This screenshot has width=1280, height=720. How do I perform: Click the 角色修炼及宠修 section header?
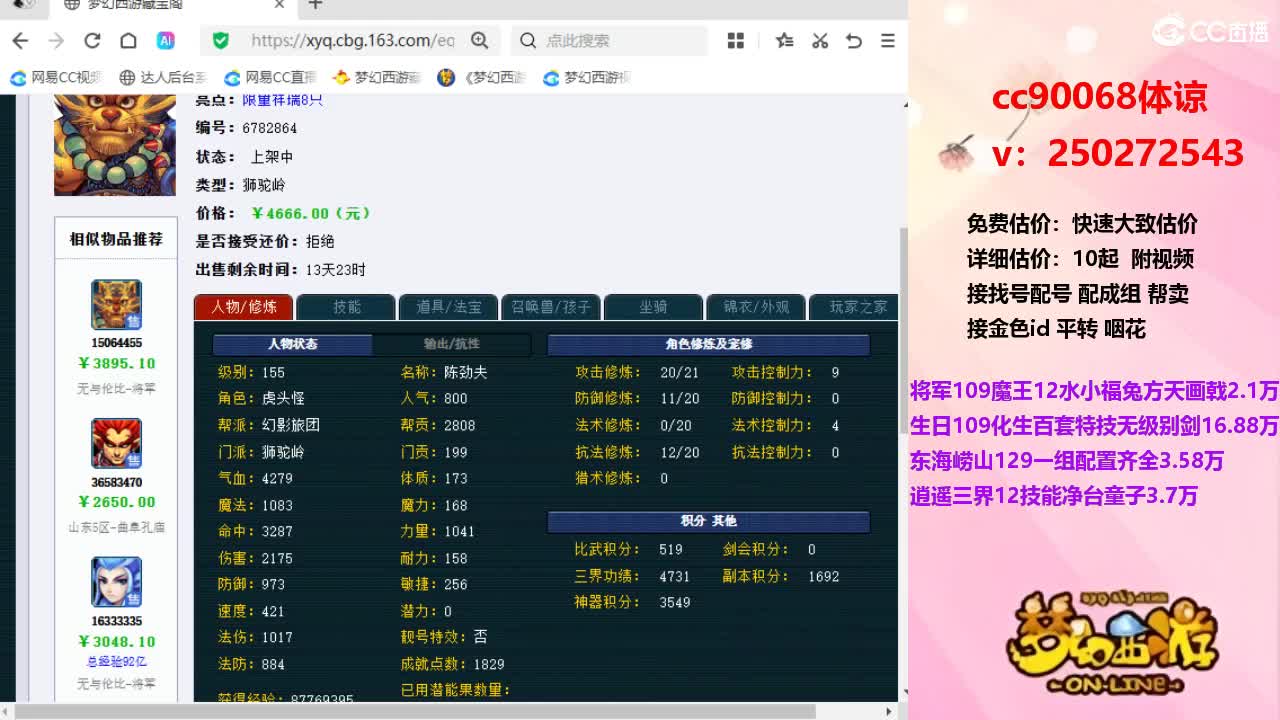[x=709, y=345]
